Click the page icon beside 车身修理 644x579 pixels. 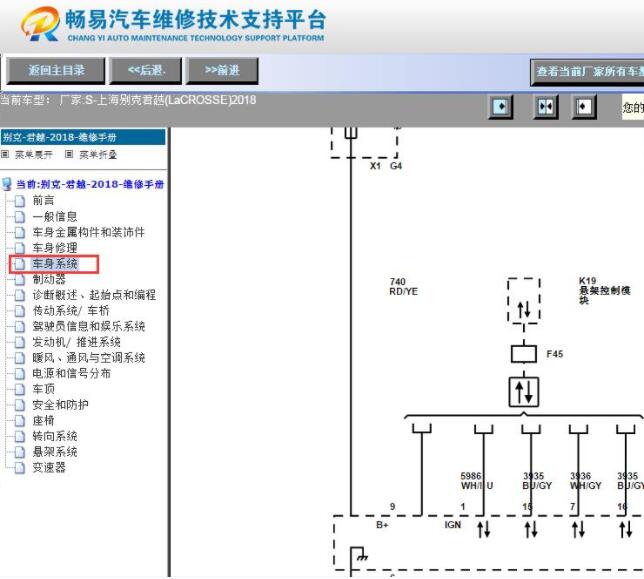(x=20, y=248)
